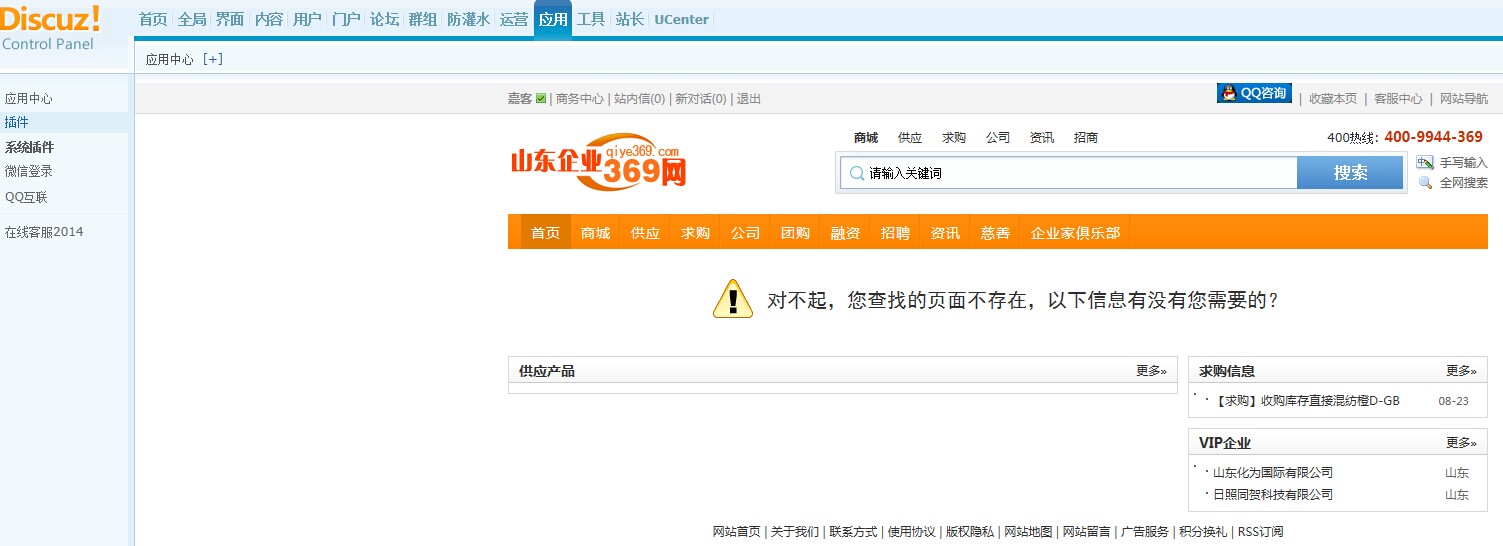Viewport: 1503px width, 546px height.
Task: Open 在线客服2014 in sidebar
Action: click(44, 232)
